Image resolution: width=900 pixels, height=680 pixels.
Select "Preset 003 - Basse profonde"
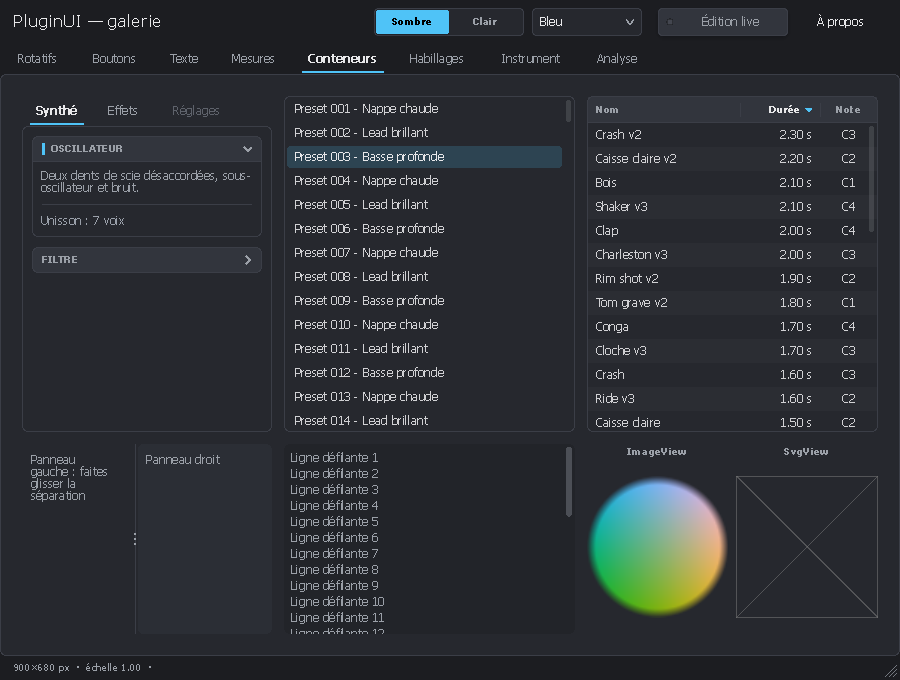coord(424,157)
